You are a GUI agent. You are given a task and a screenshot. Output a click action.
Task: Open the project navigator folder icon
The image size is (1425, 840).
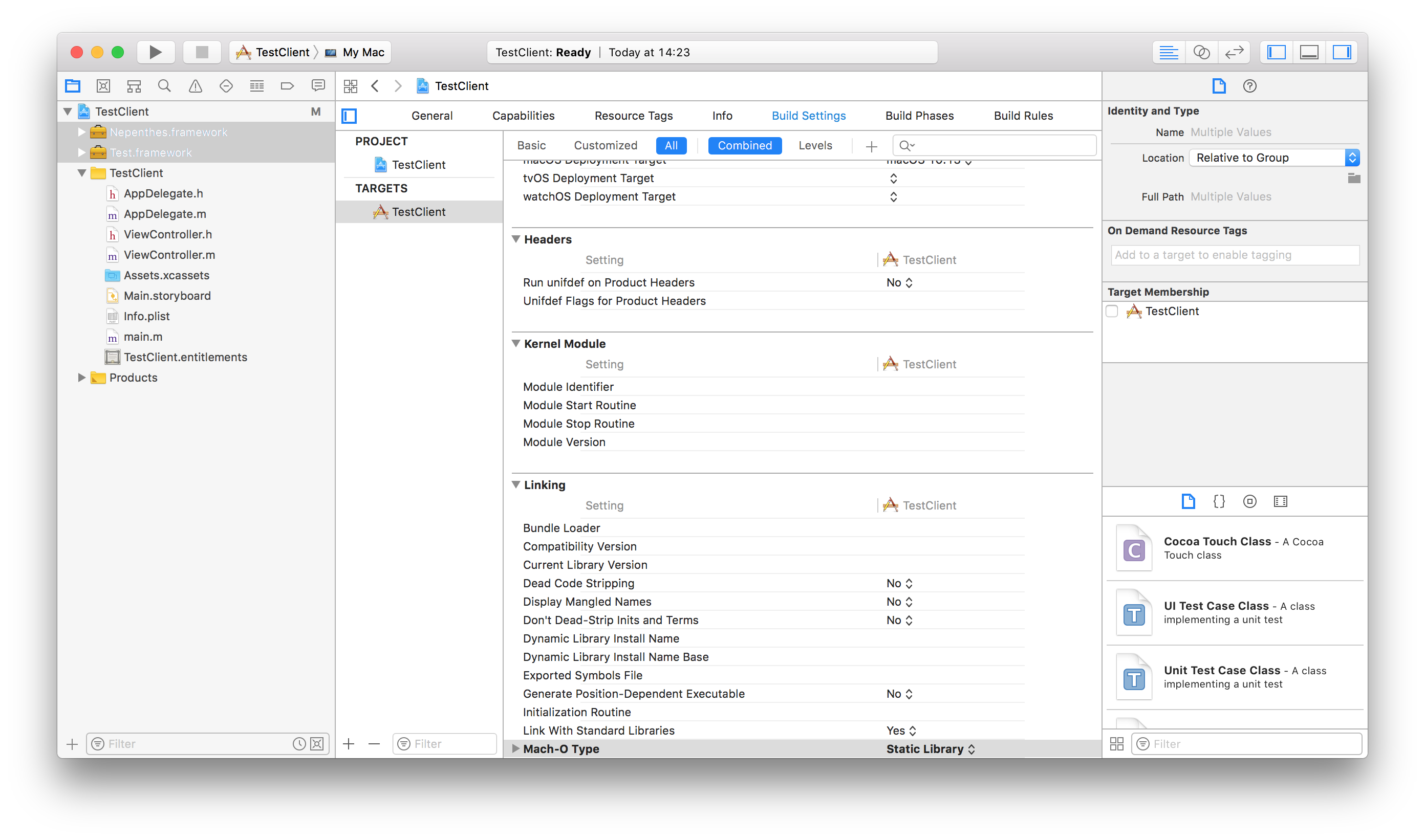pyautogui.click(x=73, y=86)
